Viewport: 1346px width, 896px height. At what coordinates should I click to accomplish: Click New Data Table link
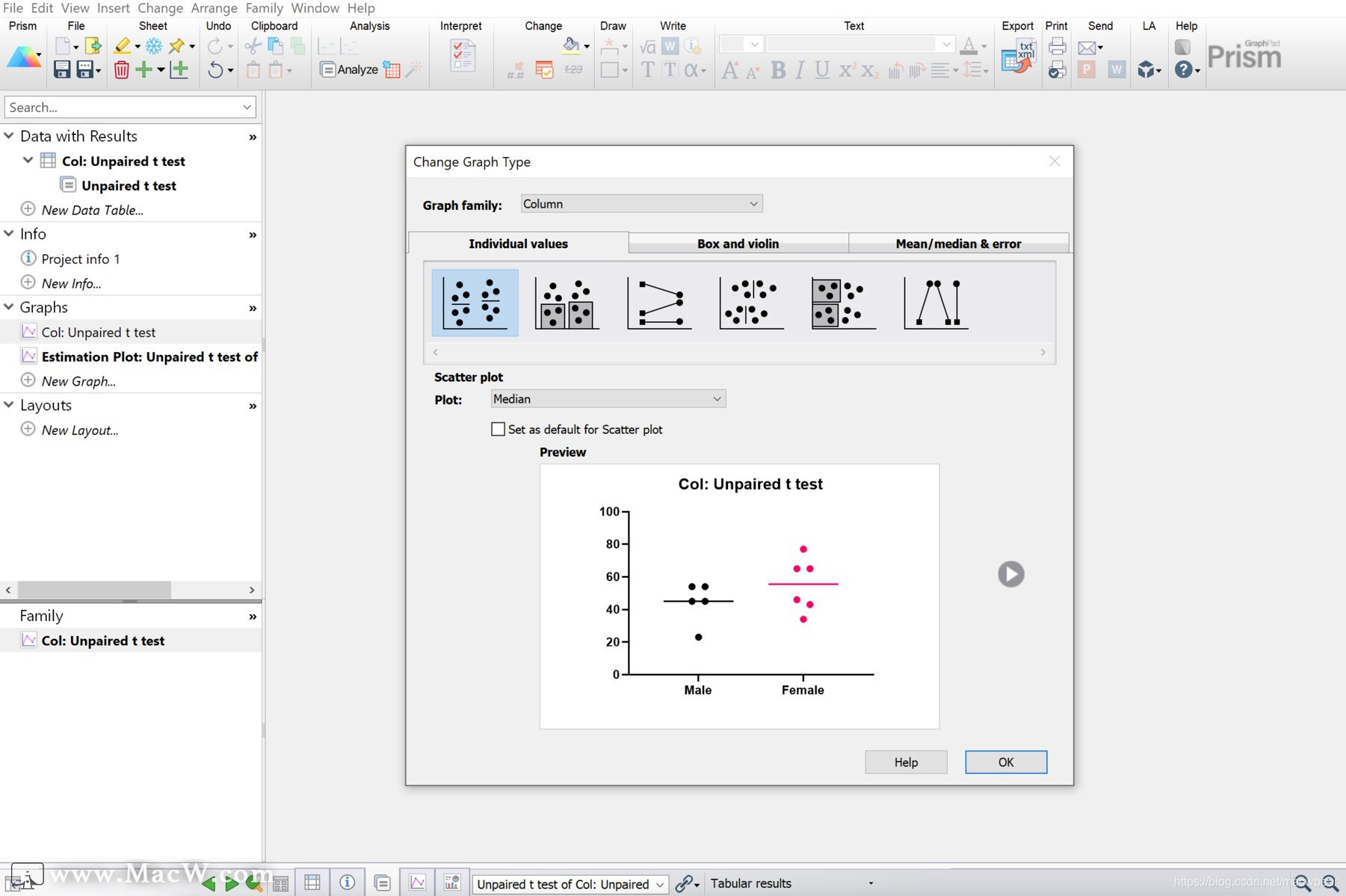click(x=92, y=210)
